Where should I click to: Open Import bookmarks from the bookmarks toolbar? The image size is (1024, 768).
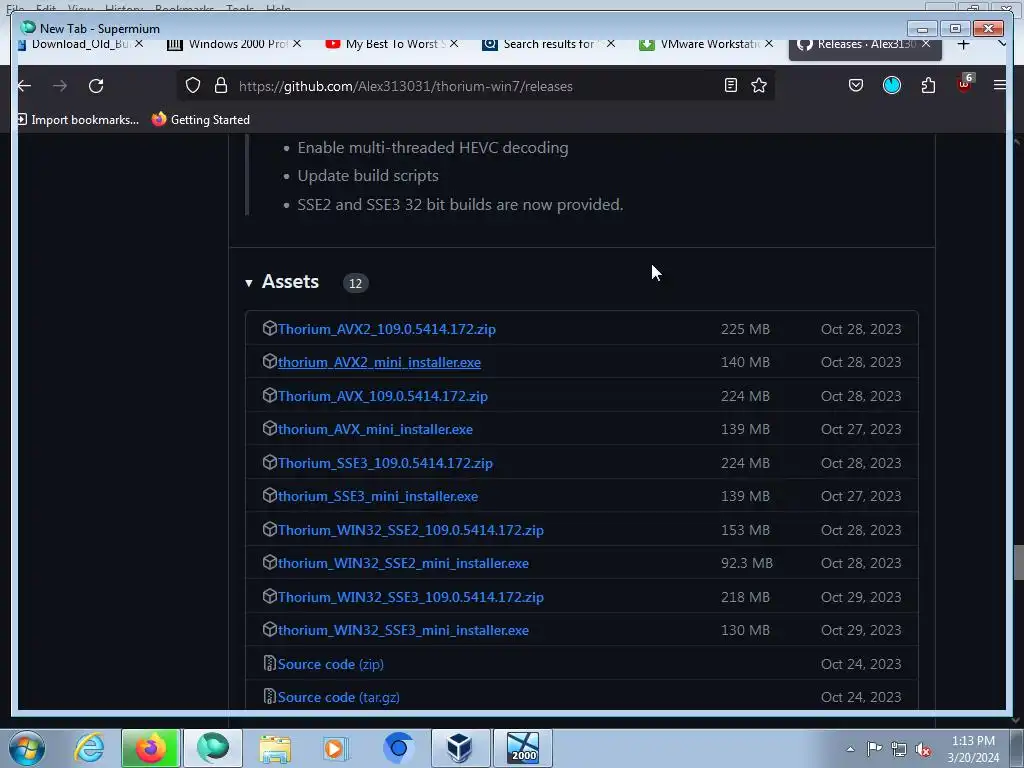click(78, 120)
